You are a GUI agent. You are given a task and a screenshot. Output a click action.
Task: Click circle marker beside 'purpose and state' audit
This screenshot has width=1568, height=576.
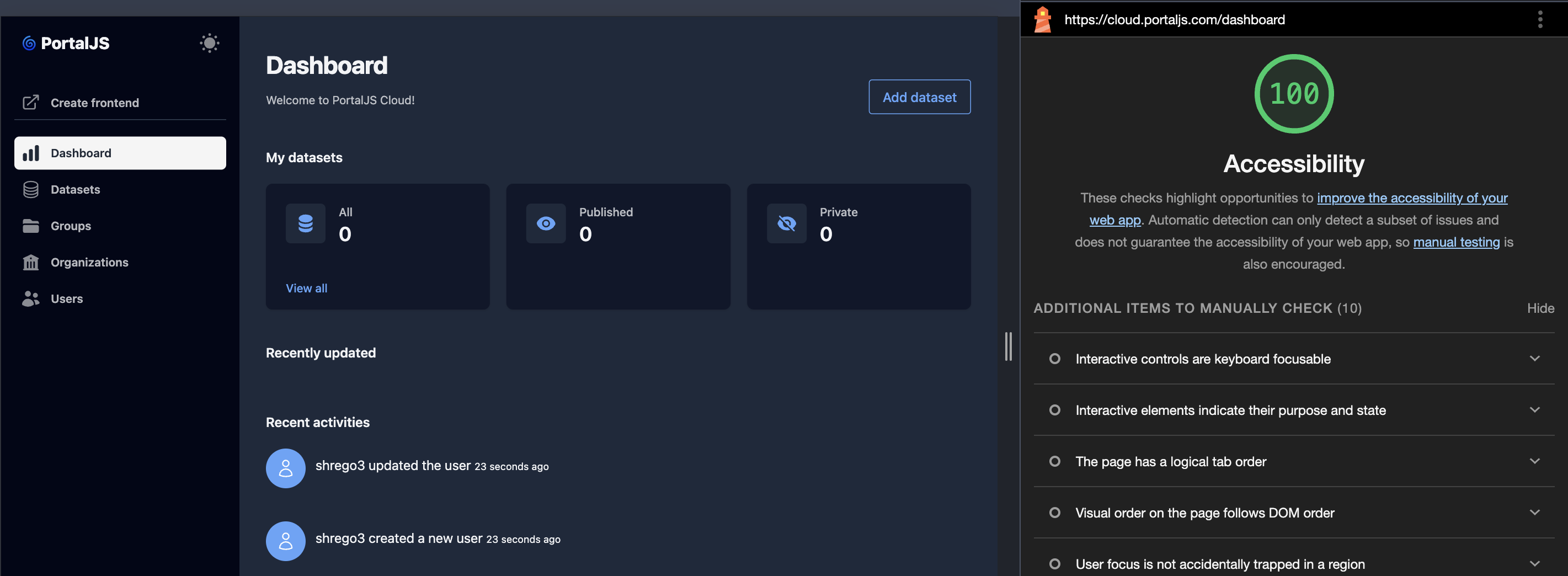coord(1055,410)
